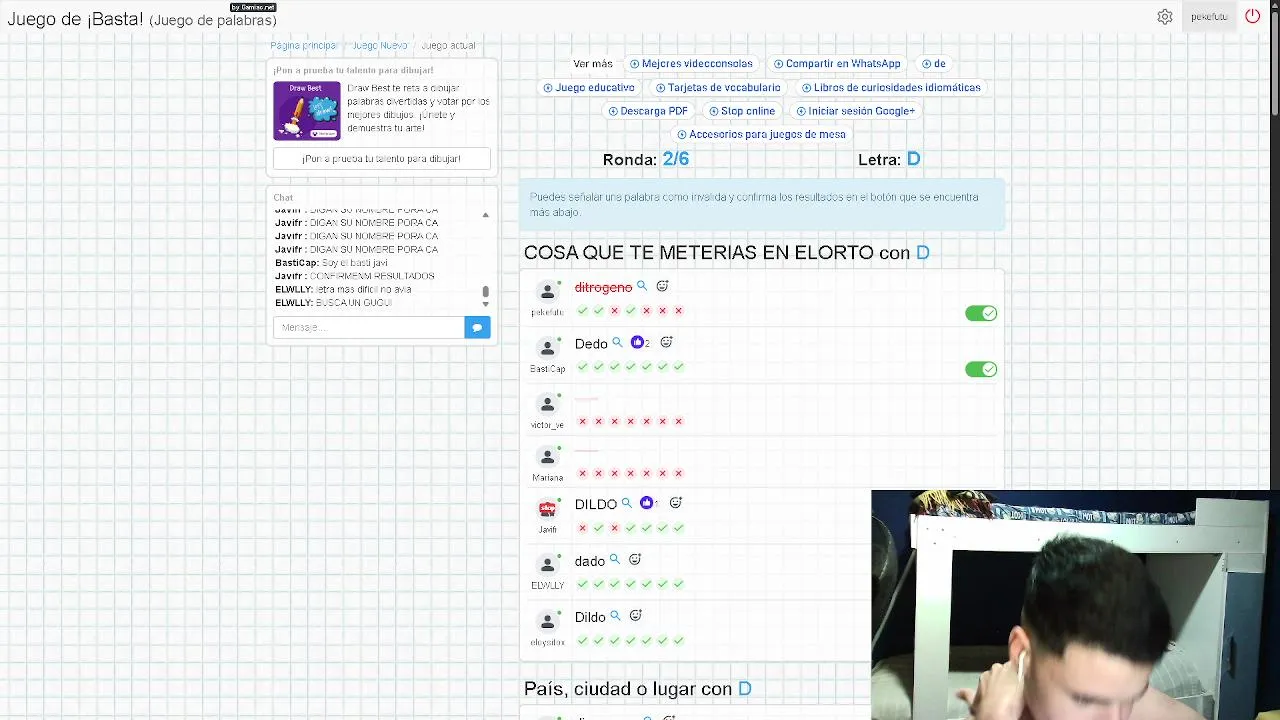Click Javifr's red avatar image
The width and height of the screenshot is (1280, 720).
tap(547, 509)
